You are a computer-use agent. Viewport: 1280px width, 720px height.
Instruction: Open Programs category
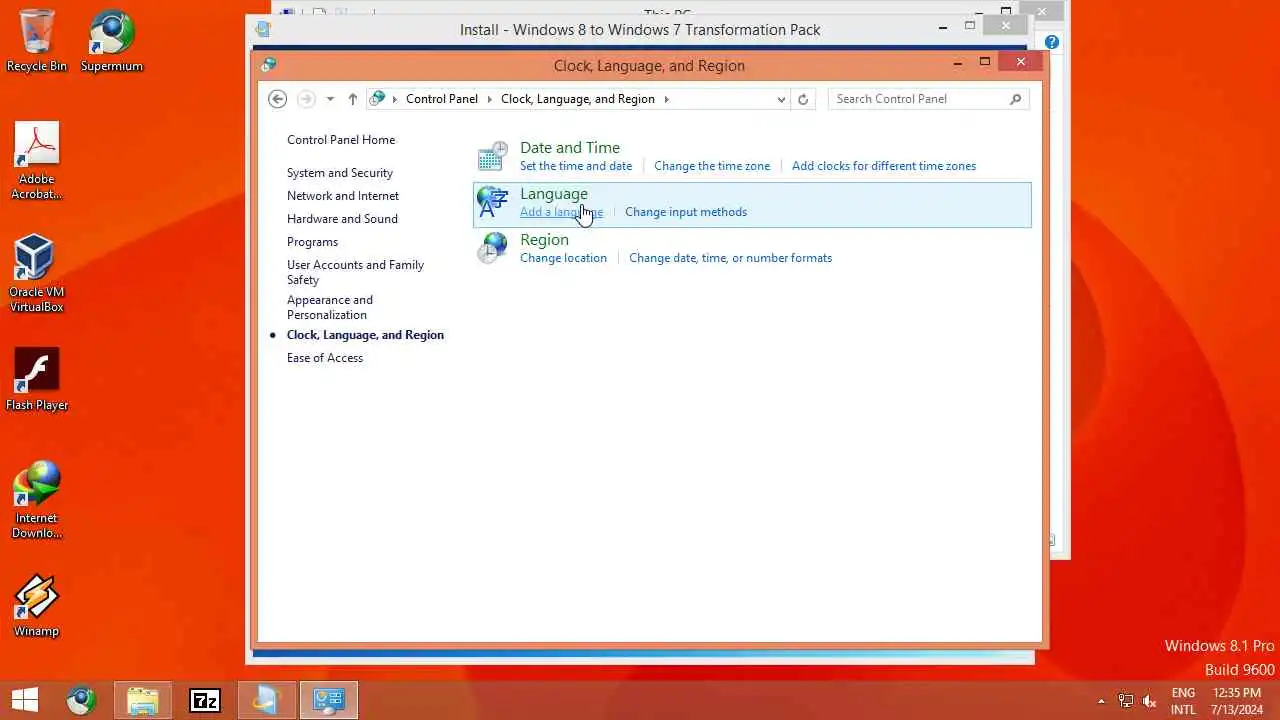click(x=312, y=242)
